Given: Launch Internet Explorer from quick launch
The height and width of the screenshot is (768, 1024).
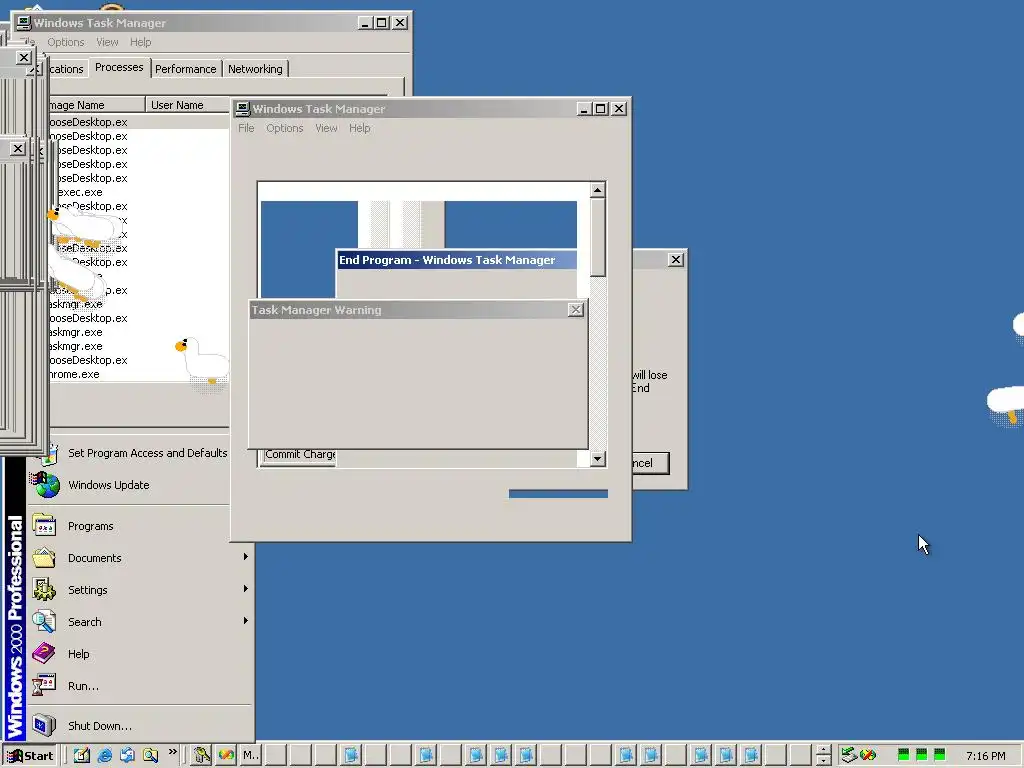Looking at the screenshot, I should tap(104, 756).
